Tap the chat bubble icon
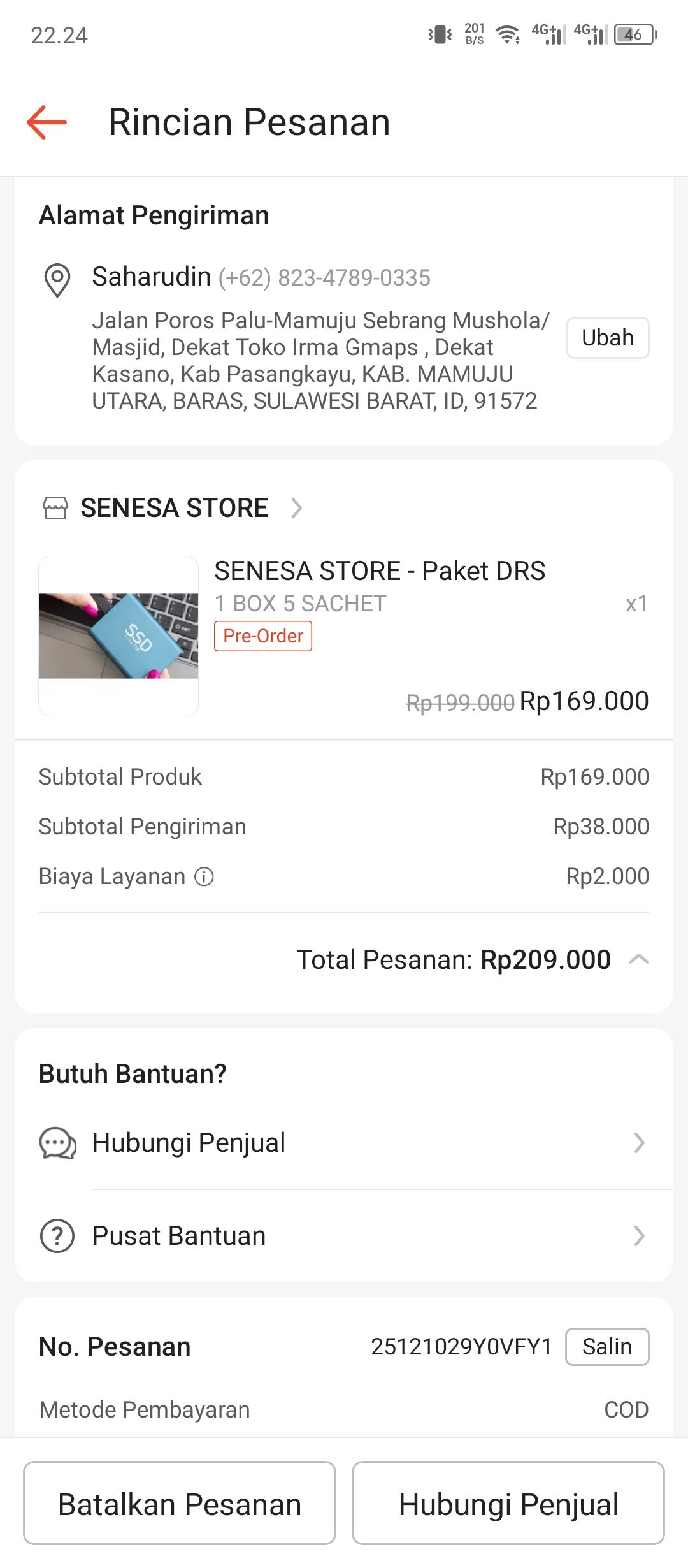 pyautogui.click(x=57, y=1143)
